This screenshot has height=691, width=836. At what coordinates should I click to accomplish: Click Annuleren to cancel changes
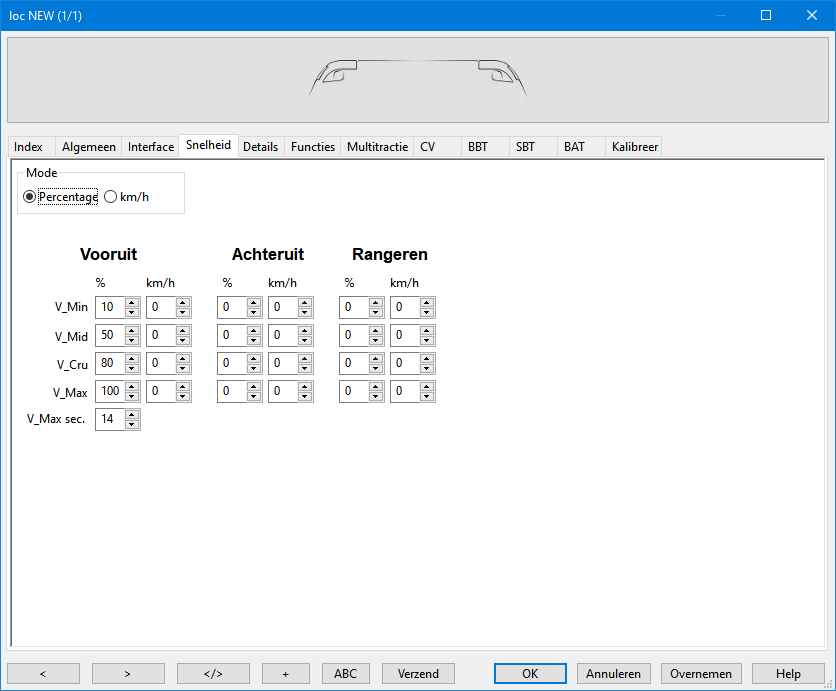[x=614, y=673]
